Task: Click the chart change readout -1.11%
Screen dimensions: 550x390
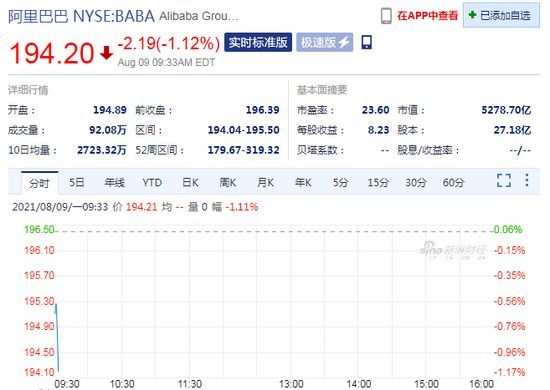Action: point(242,207)
